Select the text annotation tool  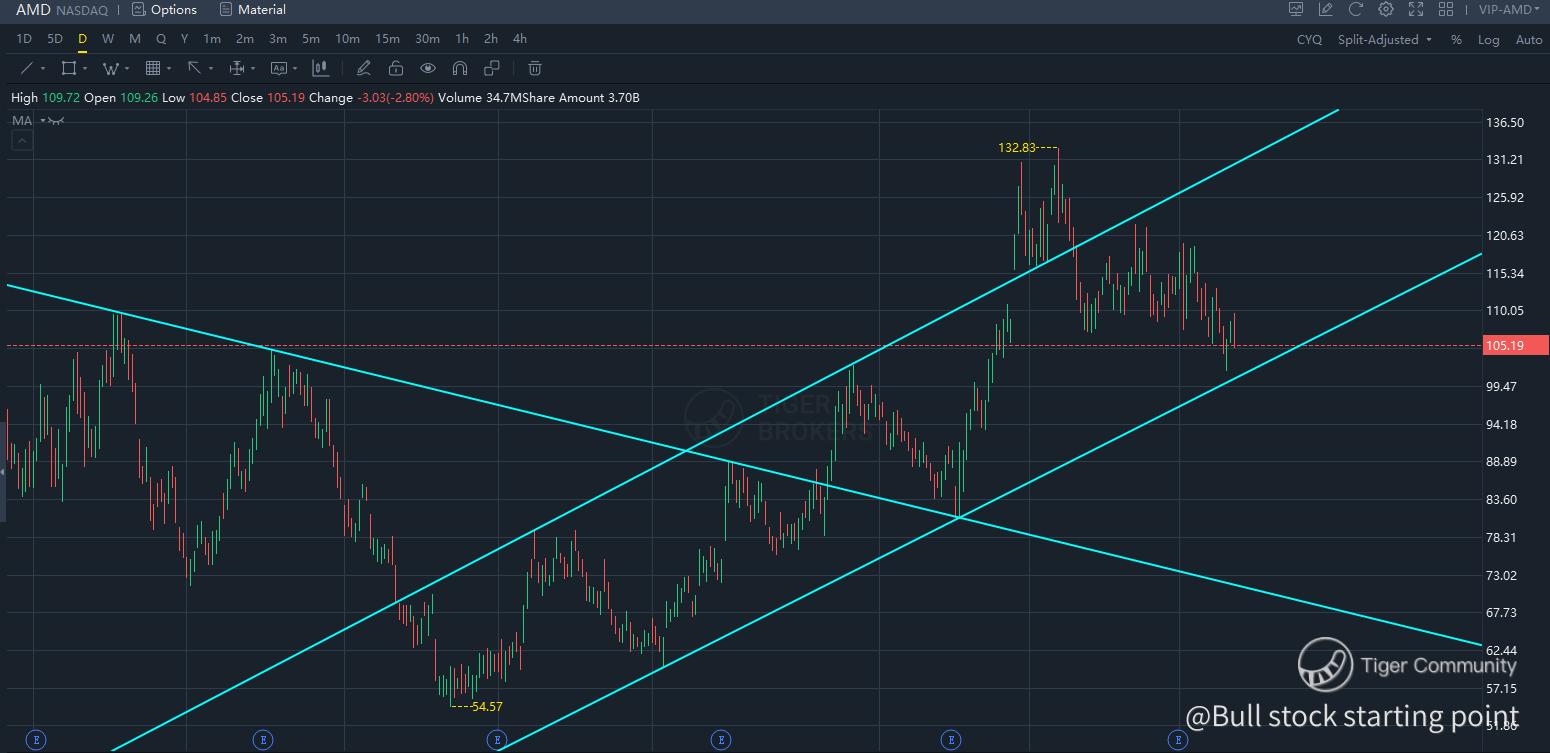tap(279, 68)
